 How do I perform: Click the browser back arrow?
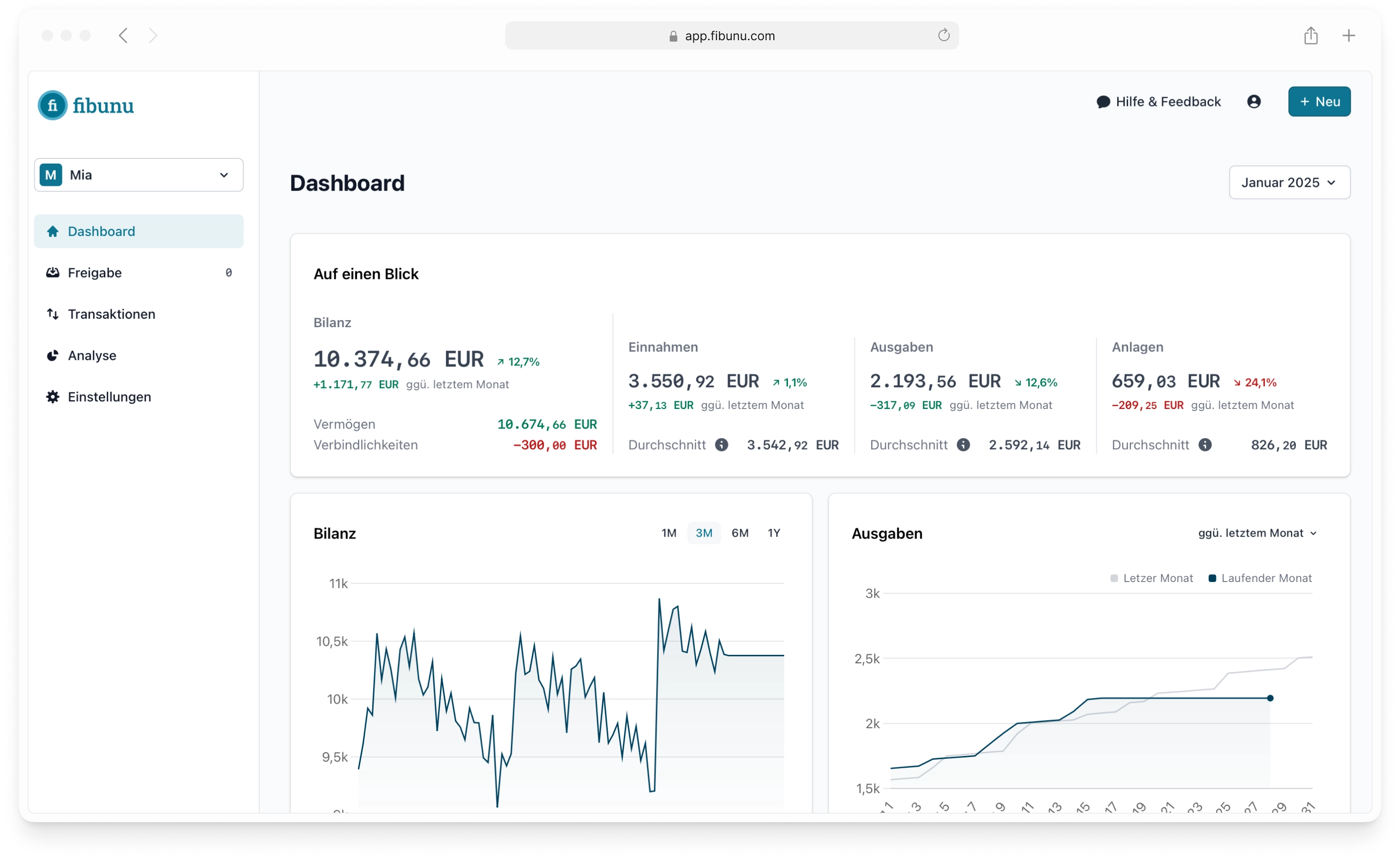[x=123, y=36]
